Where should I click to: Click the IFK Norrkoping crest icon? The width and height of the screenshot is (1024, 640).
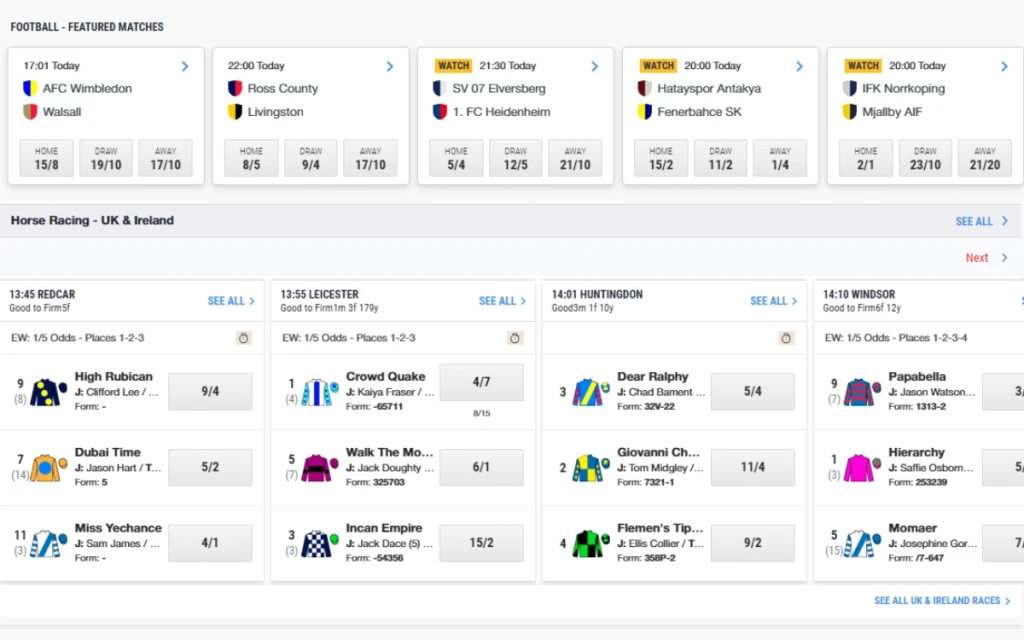850,88
